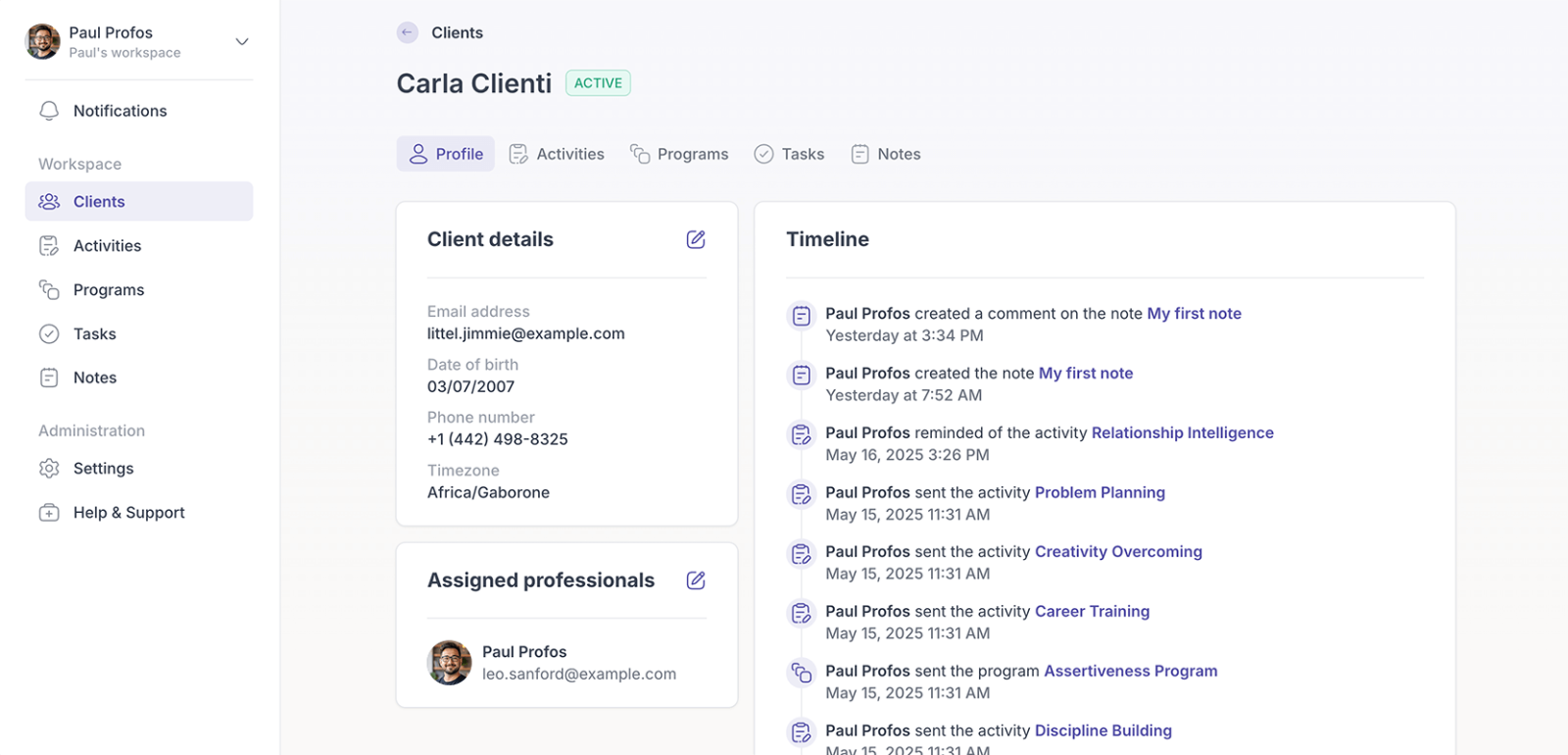
Task: Open the Relationship Intelligence activity link
Action: click(1182, 432)
